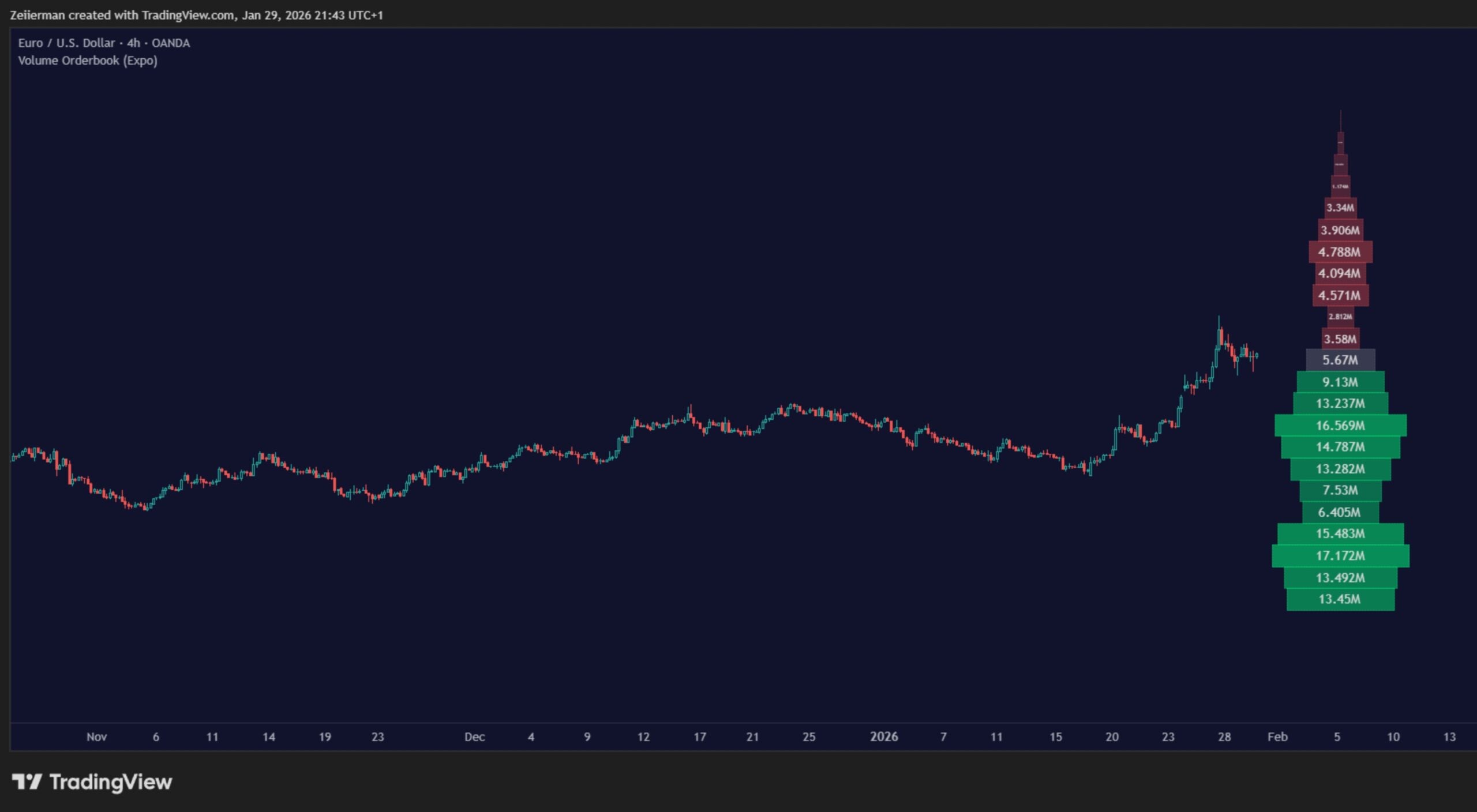
Task: Select the '14' date label on time axis
Action: (x=268, y=737)
